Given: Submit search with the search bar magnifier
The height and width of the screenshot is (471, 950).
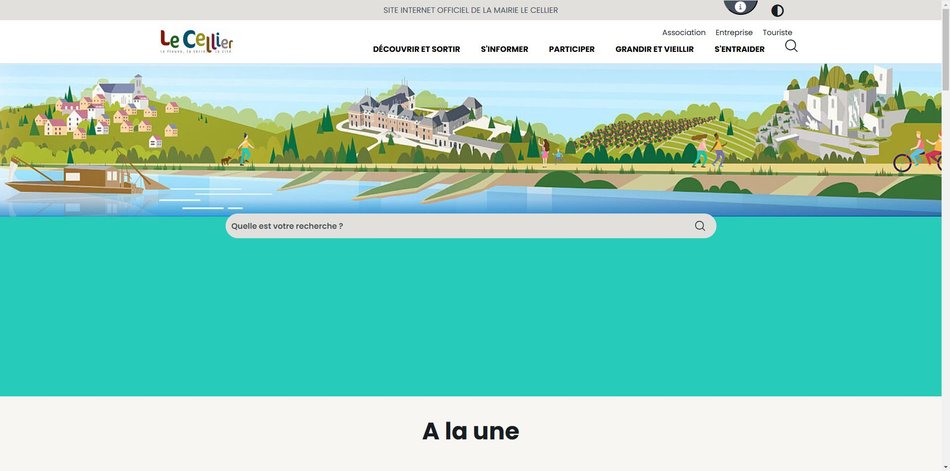Looking at the screenshot, I should pyautogui.click(x=700, y=226).
